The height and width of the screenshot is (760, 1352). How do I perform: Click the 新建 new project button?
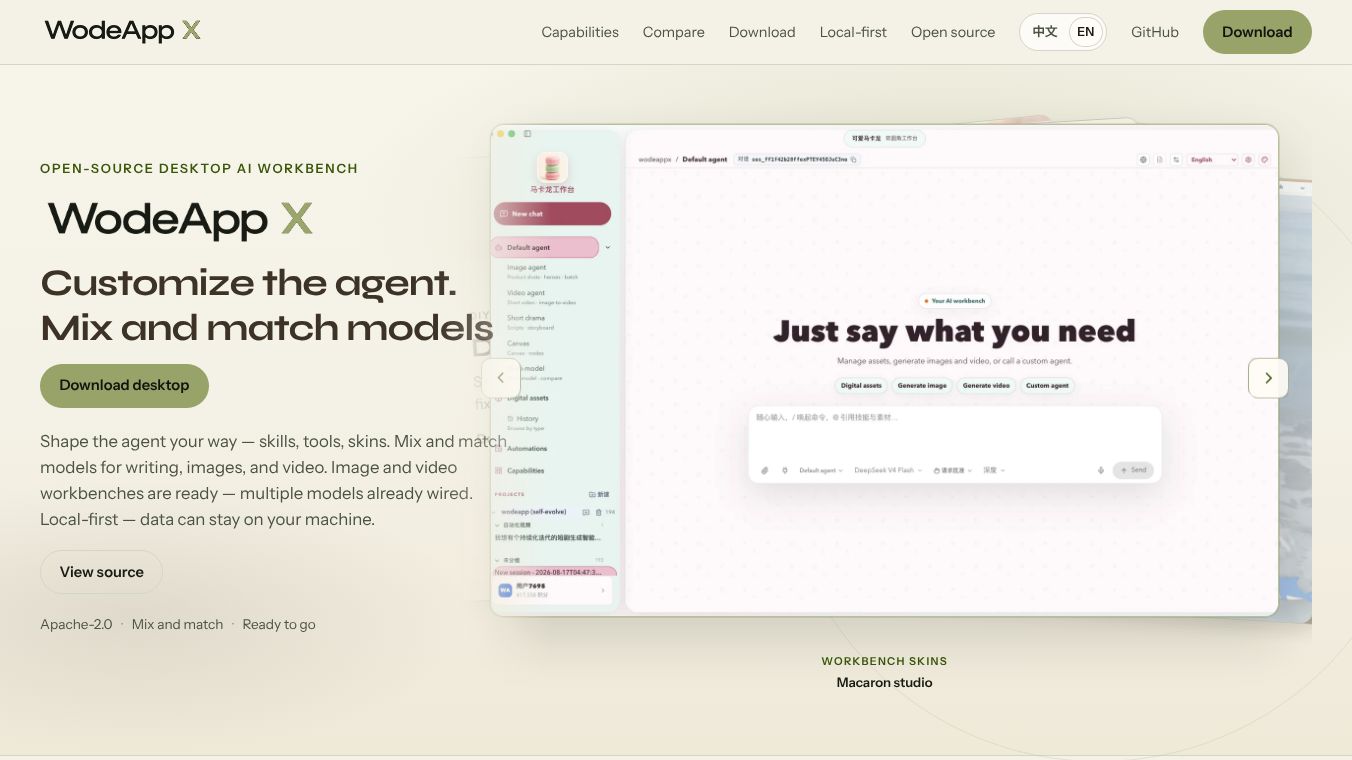coord(599,494)
